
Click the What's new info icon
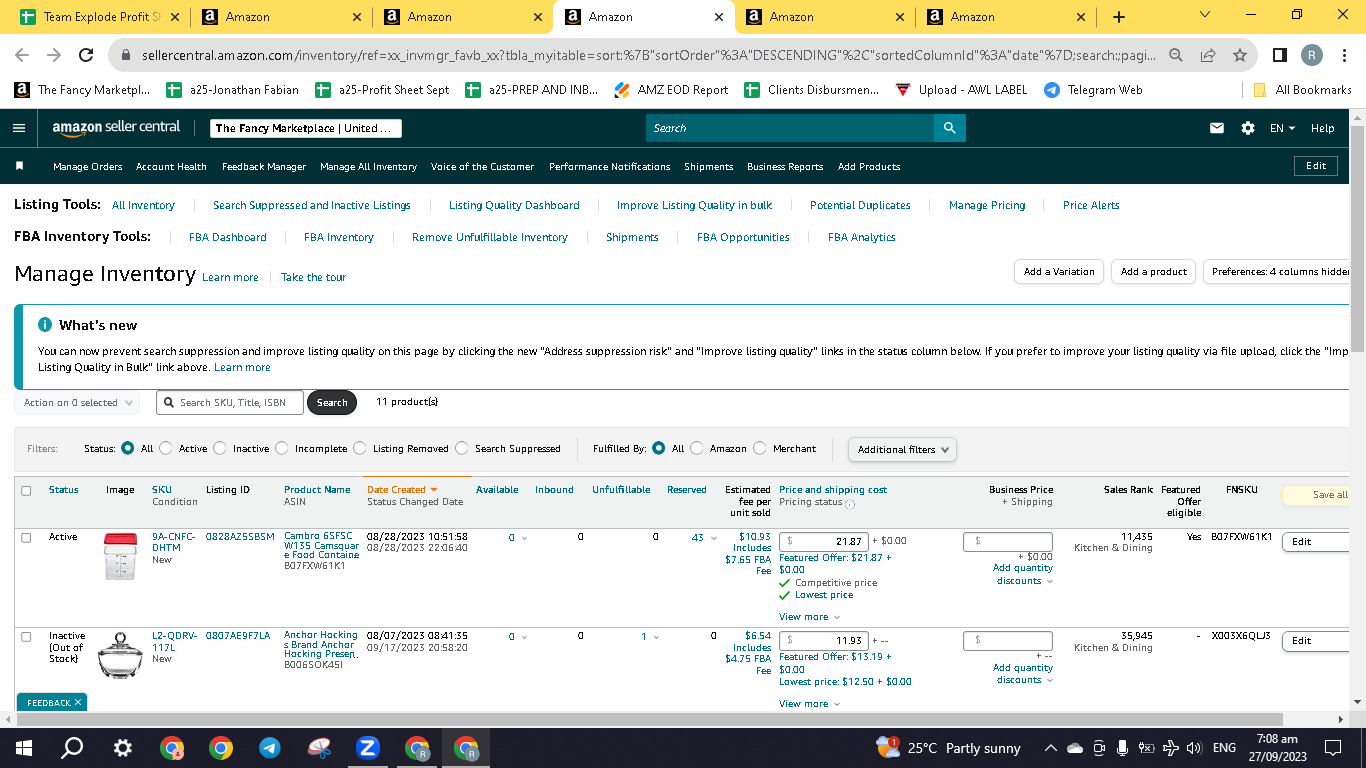click(x=45, y=325)
